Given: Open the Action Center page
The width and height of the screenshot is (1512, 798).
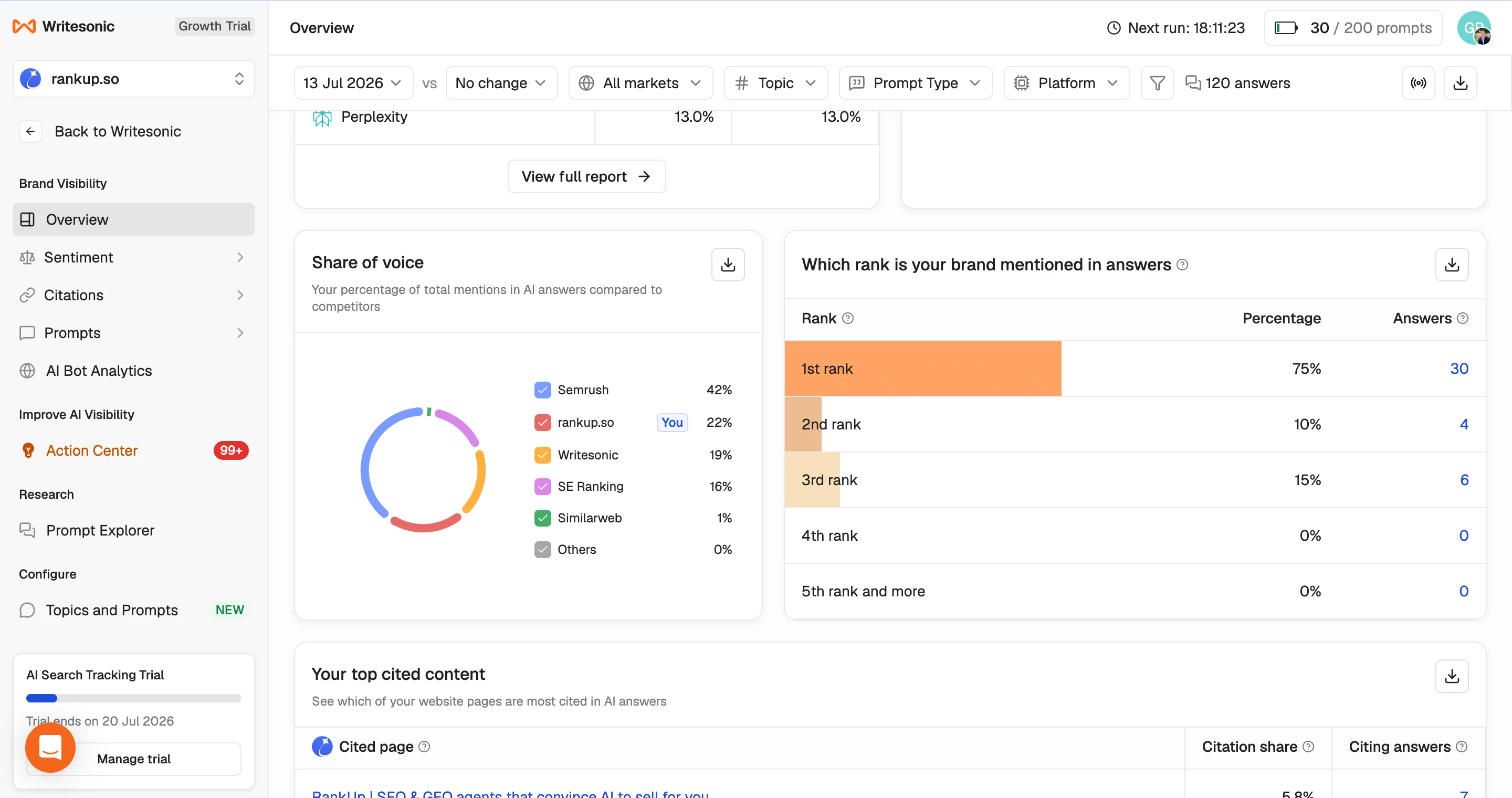Looking at the screenshot, I should (134, 450).
